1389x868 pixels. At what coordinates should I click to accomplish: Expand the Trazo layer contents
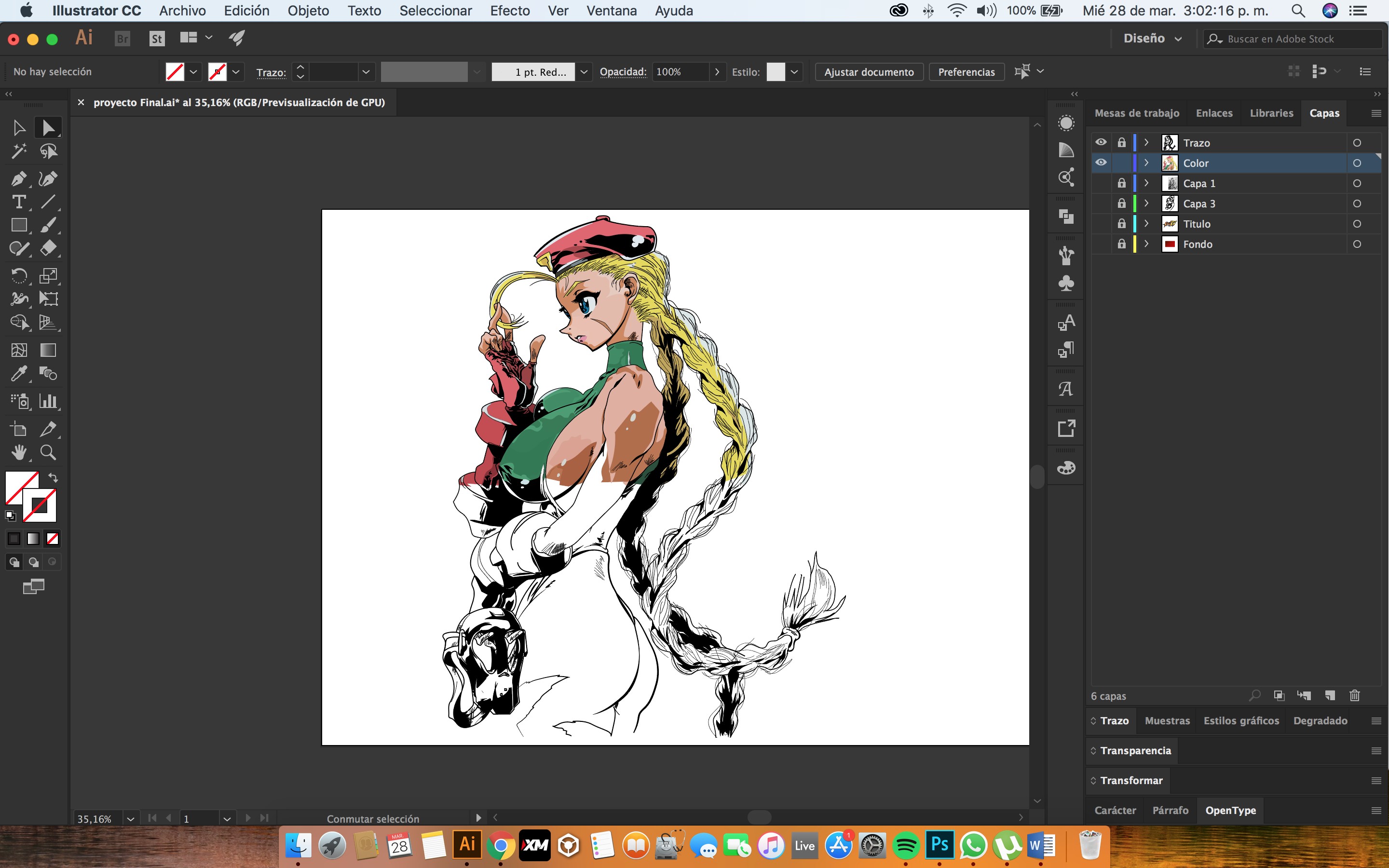tap(1147, 142)
